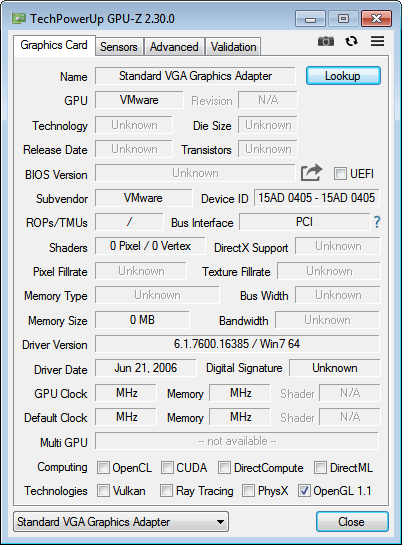Viewport: 402px width, 545px height.
Task: Click the refresh arrows icon
Action: pos(351,41)
